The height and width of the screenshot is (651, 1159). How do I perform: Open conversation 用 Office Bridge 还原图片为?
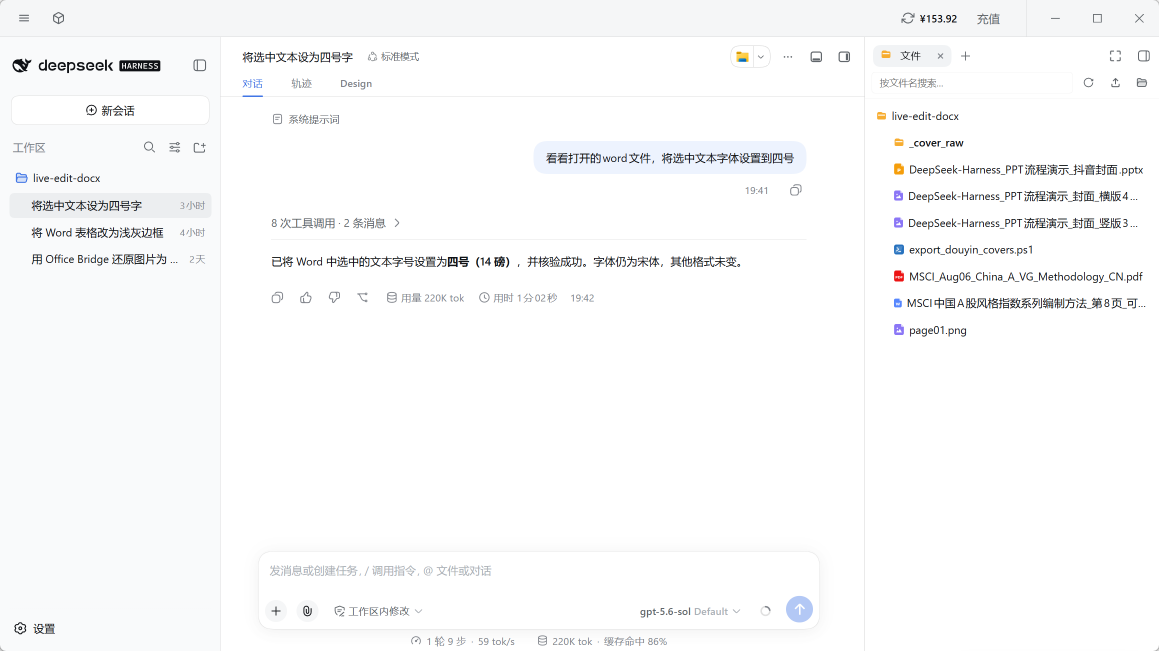click(110, 259)
